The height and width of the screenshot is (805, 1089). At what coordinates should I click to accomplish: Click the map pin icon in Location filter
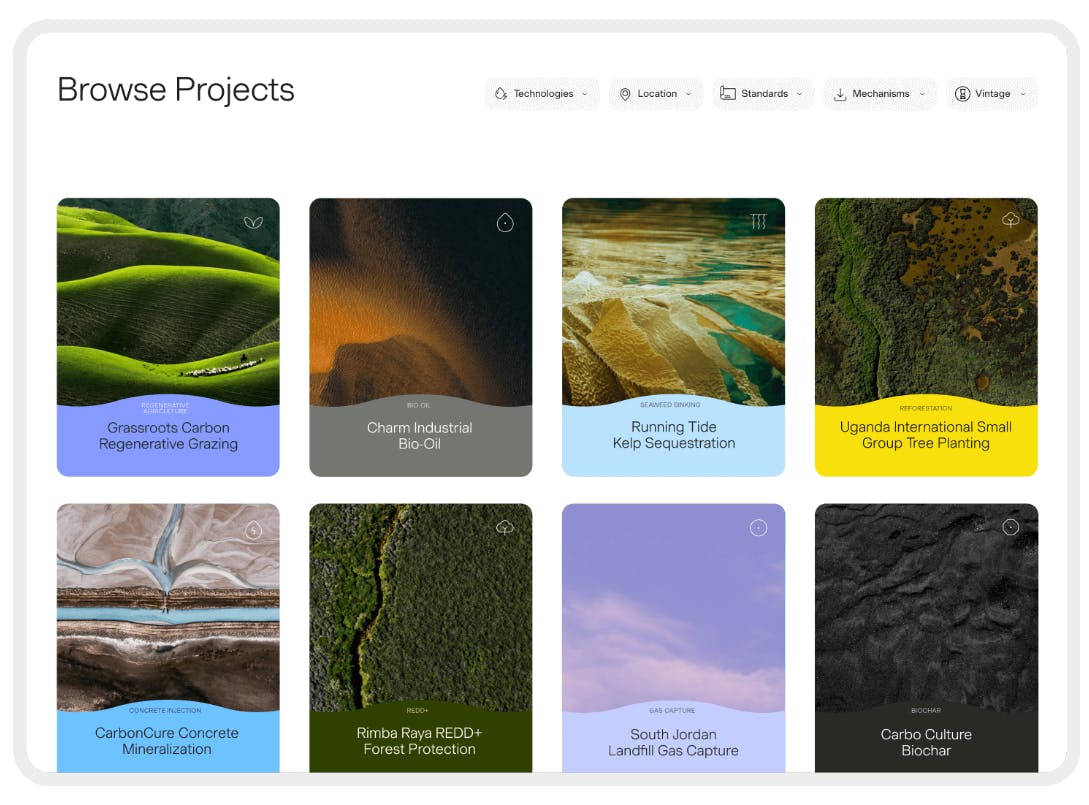pyautogui.click(x=625, y=94)
